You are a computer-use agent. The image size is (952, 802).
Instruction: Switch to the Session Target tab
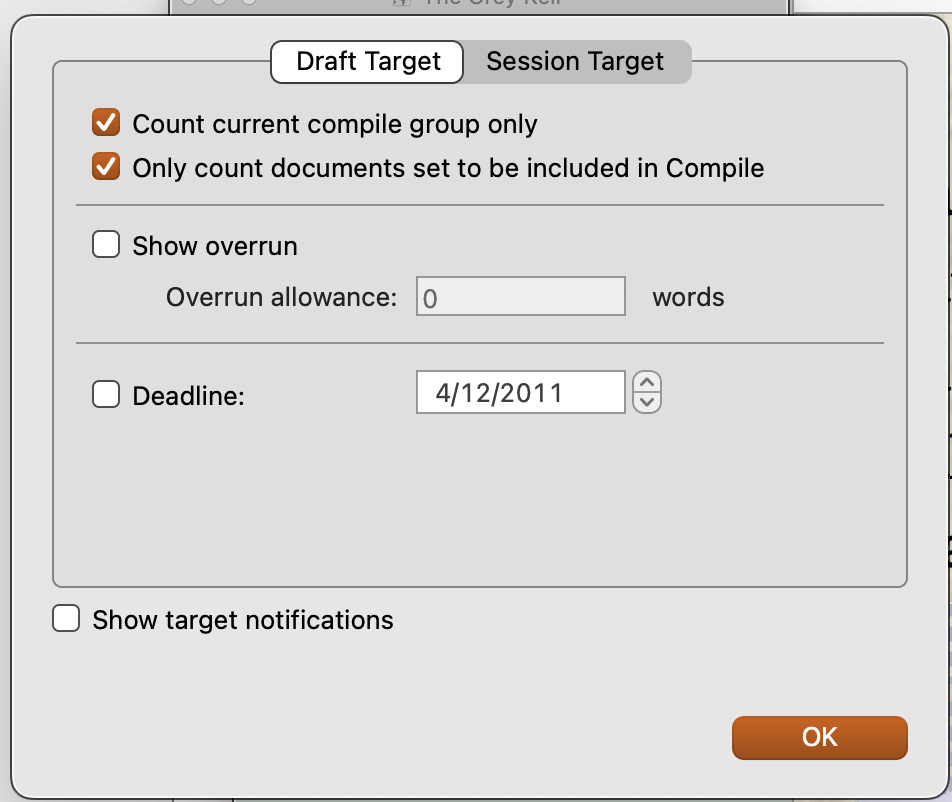575,61
